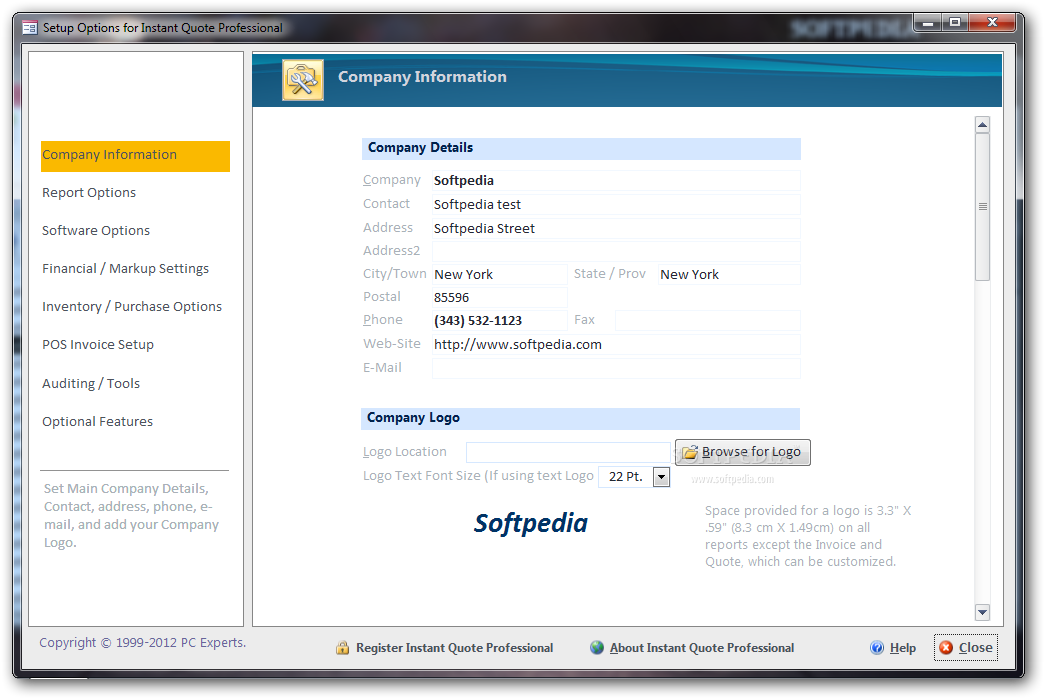Open Inventory / Purchase Options section
Image resolution: width=1045 pixels, height=699 pixels.
[132, 307]
